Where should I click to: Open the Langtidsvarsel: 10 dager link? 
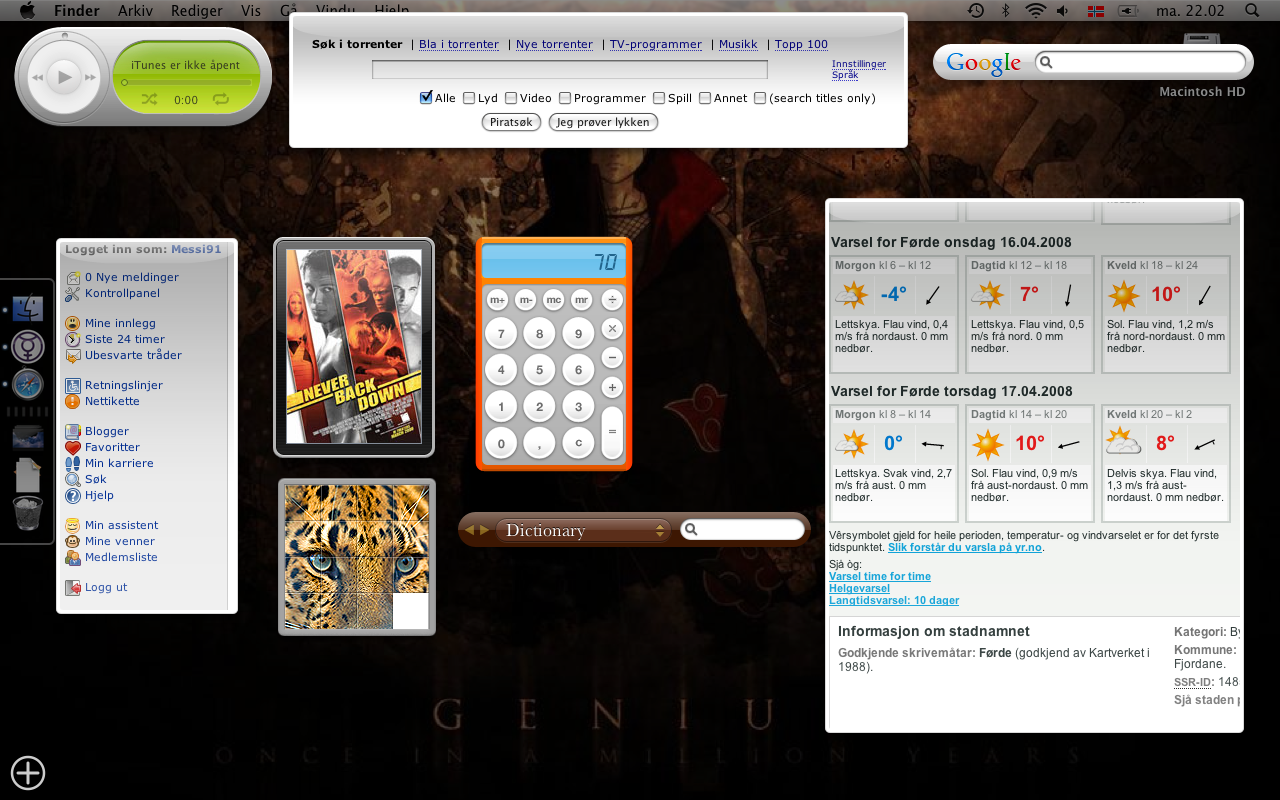tap(894, 600)
